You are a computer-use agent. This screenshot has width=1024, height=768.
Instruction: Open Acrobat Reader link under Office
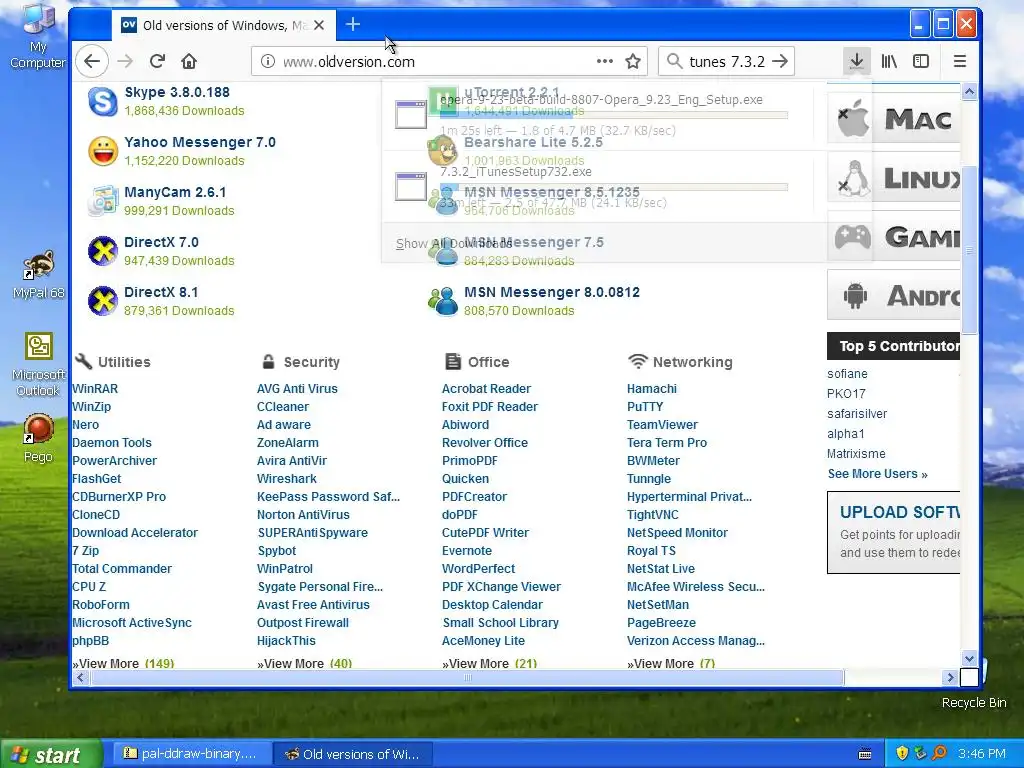click(487, 389)
